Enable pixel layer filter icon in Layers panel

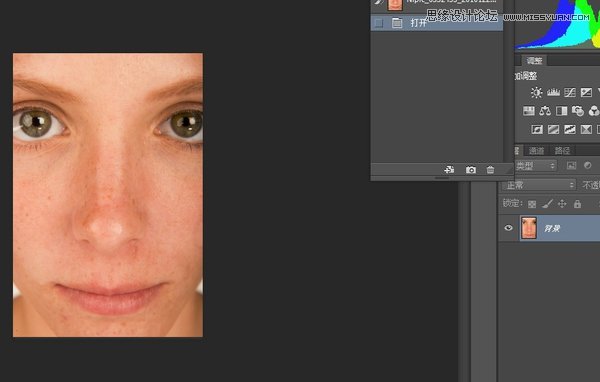point(571,165)
